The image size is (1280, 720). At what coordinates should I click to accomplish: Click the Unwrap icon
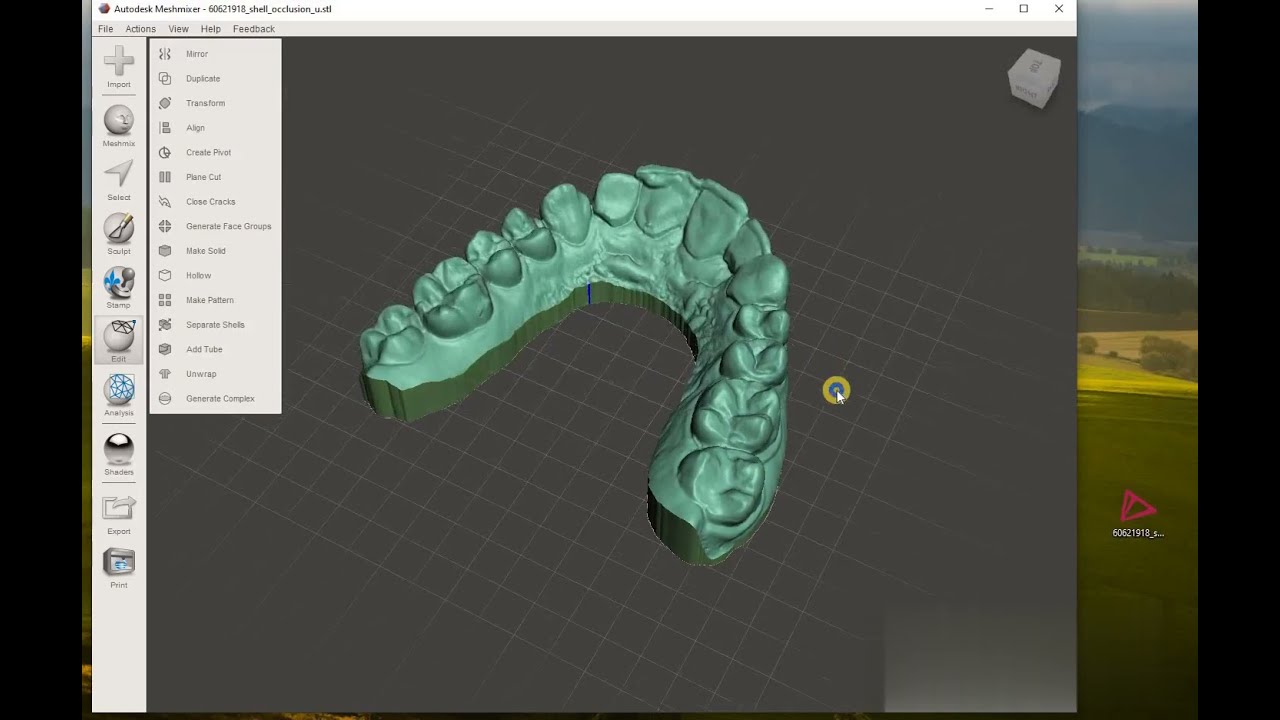(165, 374)
